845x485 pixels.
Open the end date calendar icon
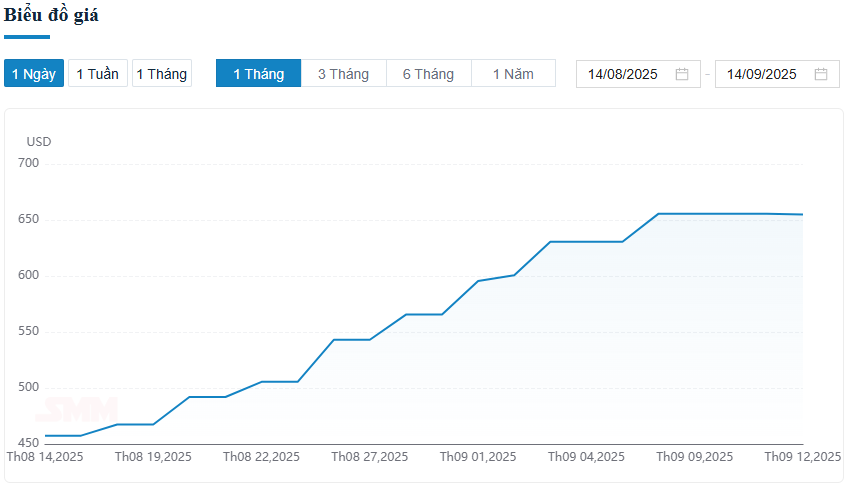[x=821, y=74]
